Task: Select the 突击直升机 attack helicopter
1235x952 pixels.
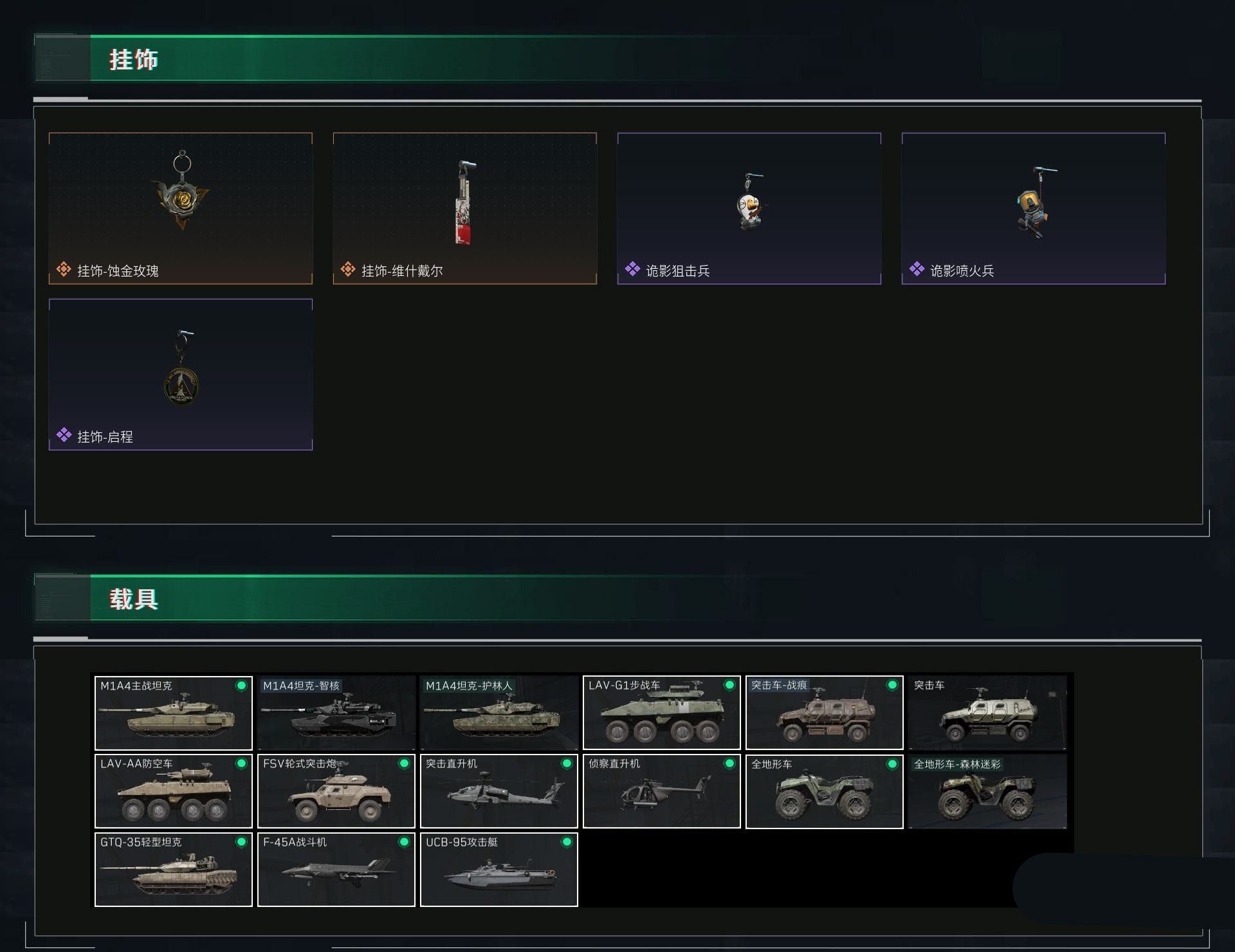Action: 499,791
